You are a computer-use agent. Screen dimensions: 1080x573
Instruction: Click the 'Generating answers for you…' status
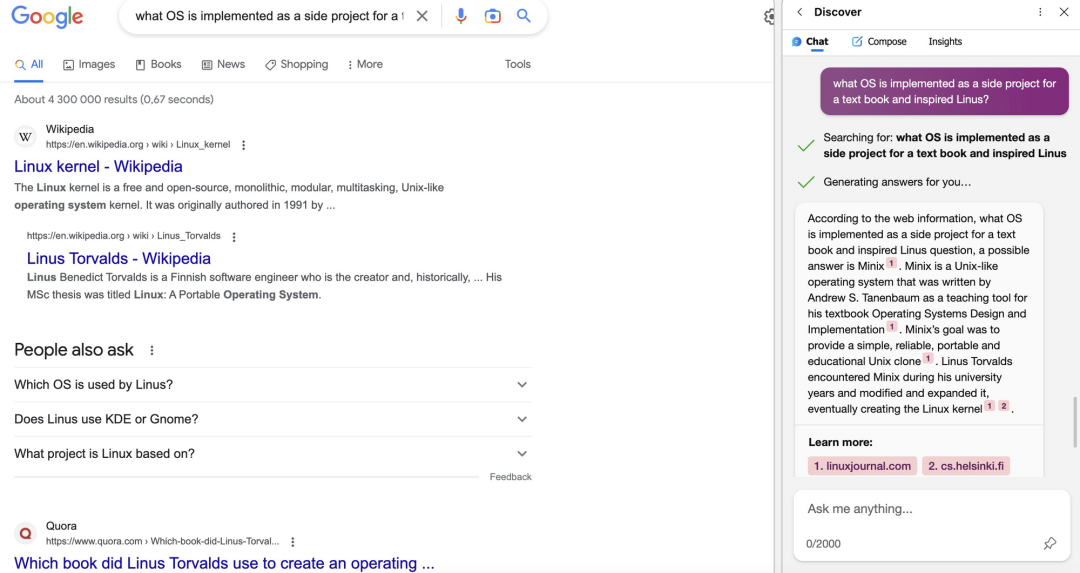click(x=897, y=182)
